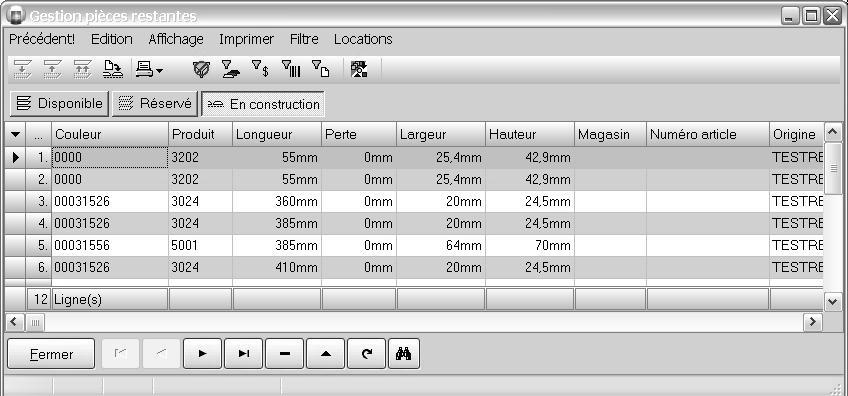848x396 pixels.
Task: Click the minus (delete record) button
Action: click(x=284, y=354)
